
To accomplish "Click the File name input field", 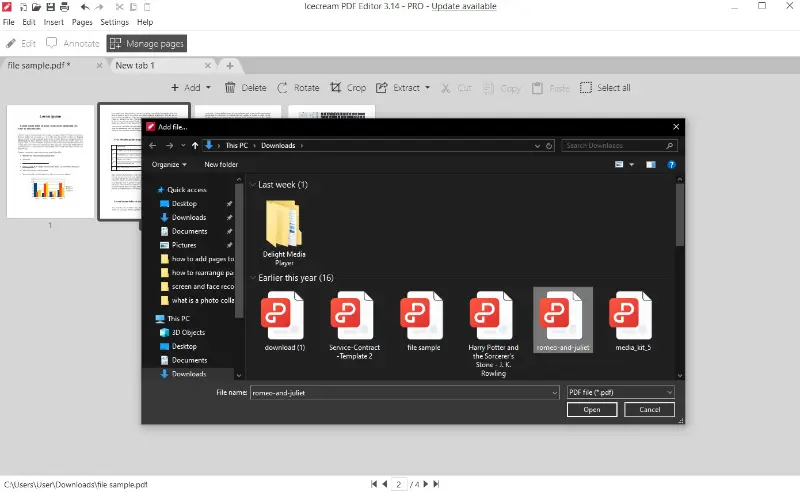I will tap(405, 392).
